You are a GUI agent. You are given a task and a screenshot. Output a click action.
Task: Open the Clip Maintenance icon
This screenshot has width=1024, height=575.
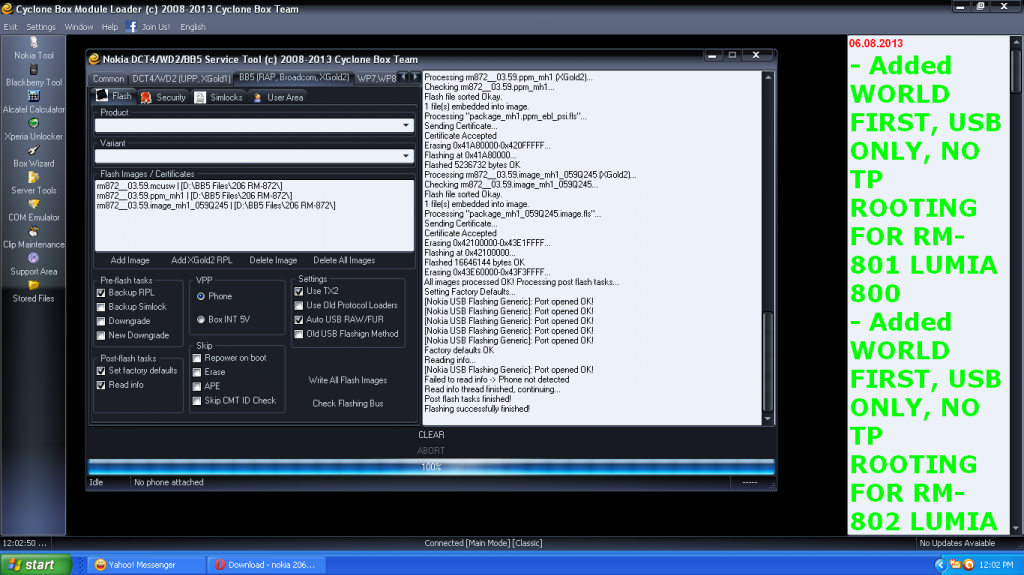[x=34, y=232]
